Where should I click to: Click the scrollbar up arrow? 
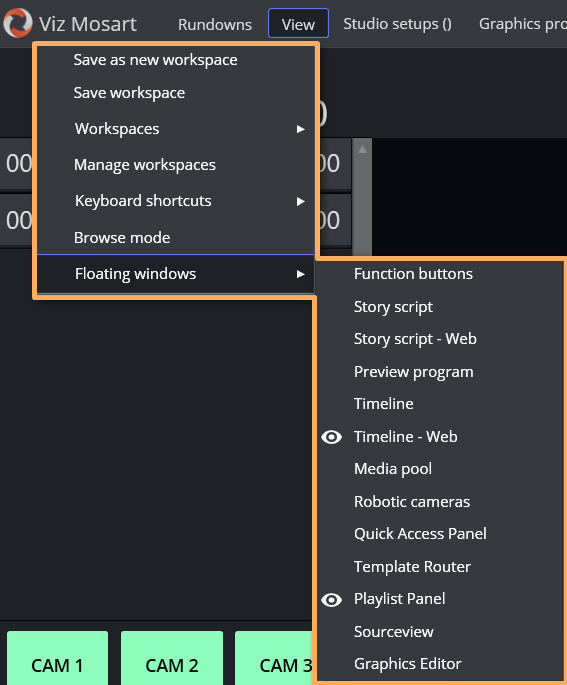[362, 149]
